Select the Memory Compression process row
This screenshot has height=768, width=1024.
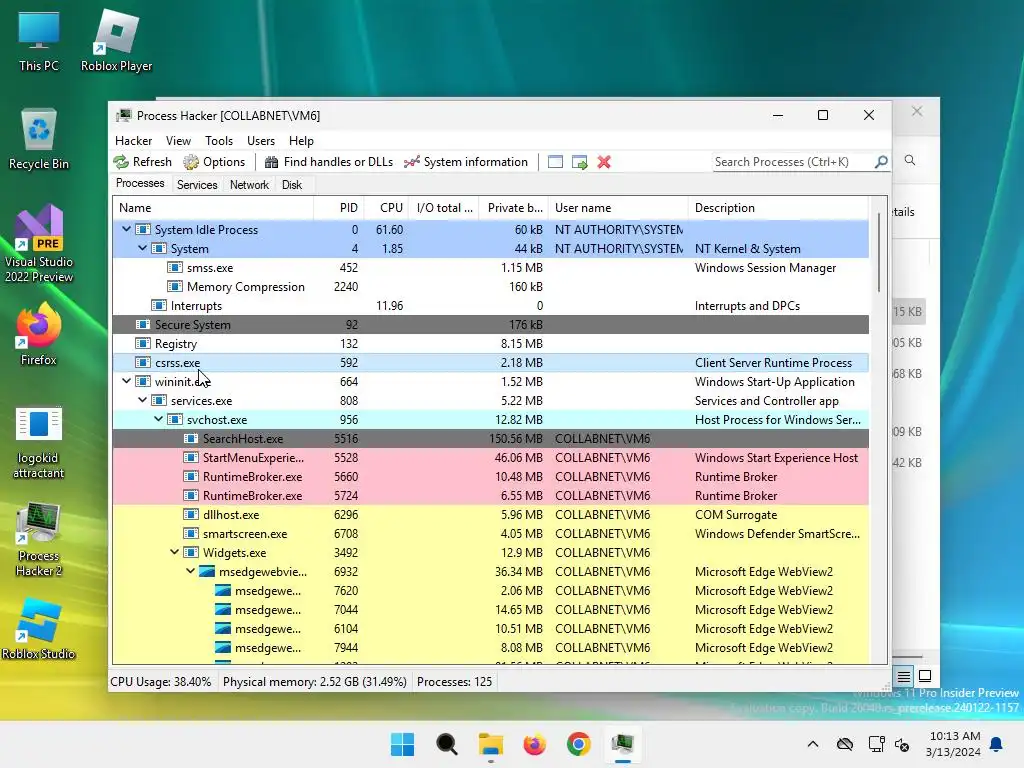(x=490, y=286)
